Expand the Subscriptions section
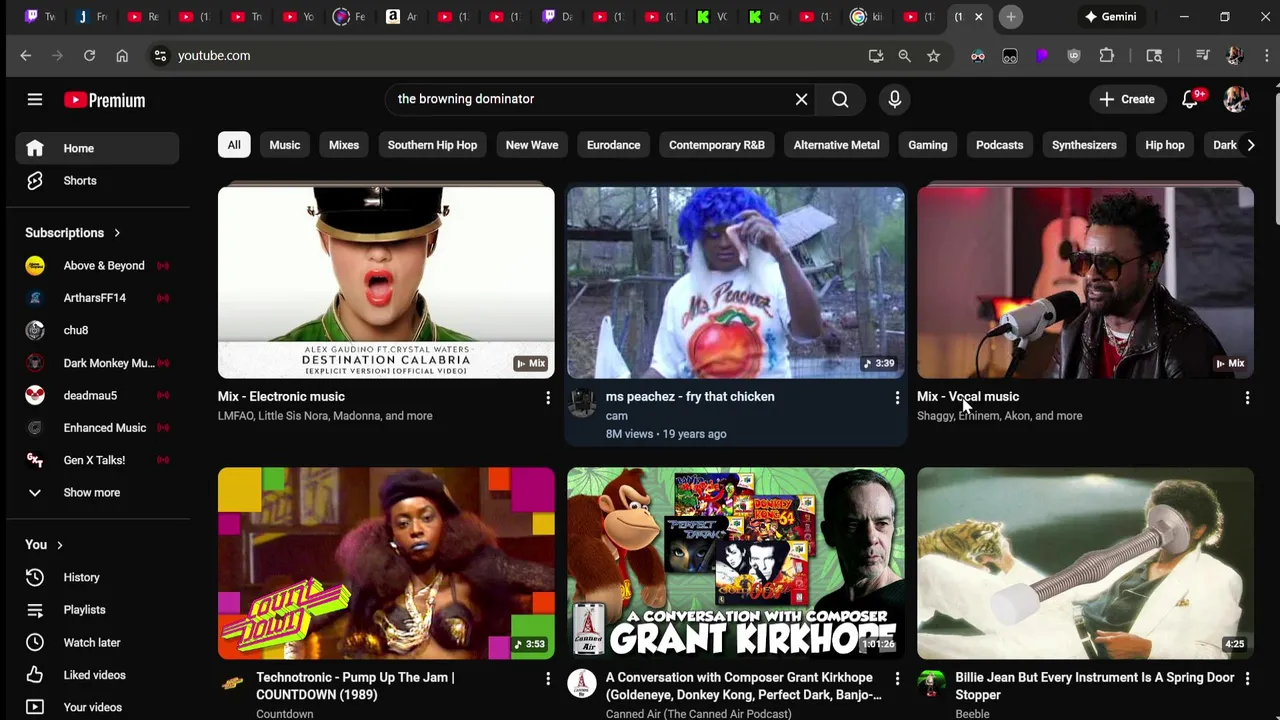Image resolution: width=1280 pixels, height=720 pixels. point(73,233)
